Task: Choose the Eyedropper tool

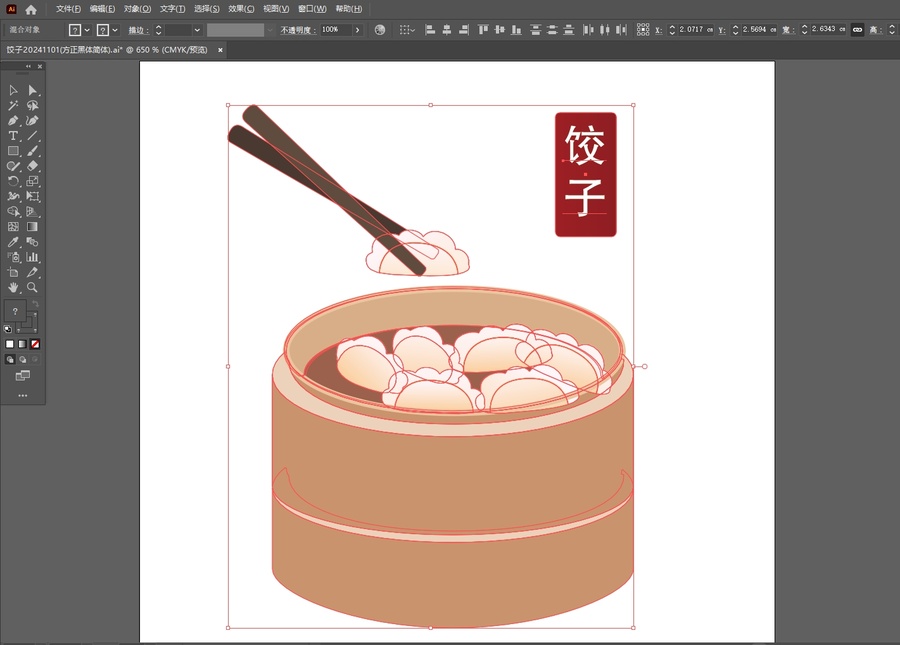Action: (13, 242)
